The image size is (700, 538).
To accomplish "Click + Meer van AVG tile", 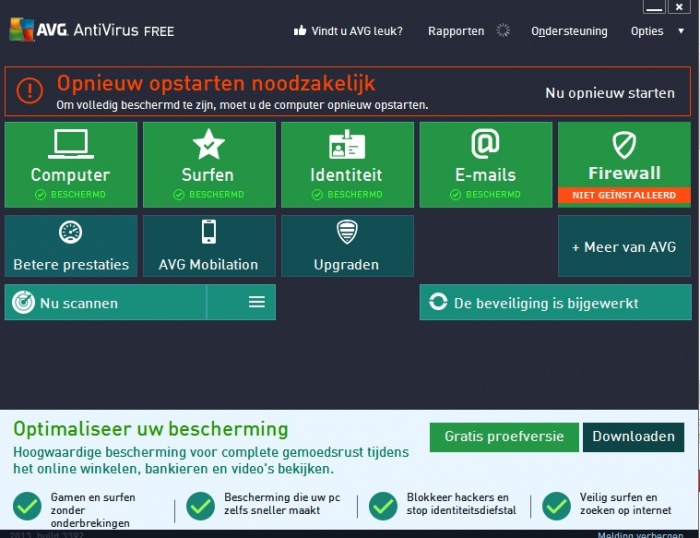I will 624,246.
